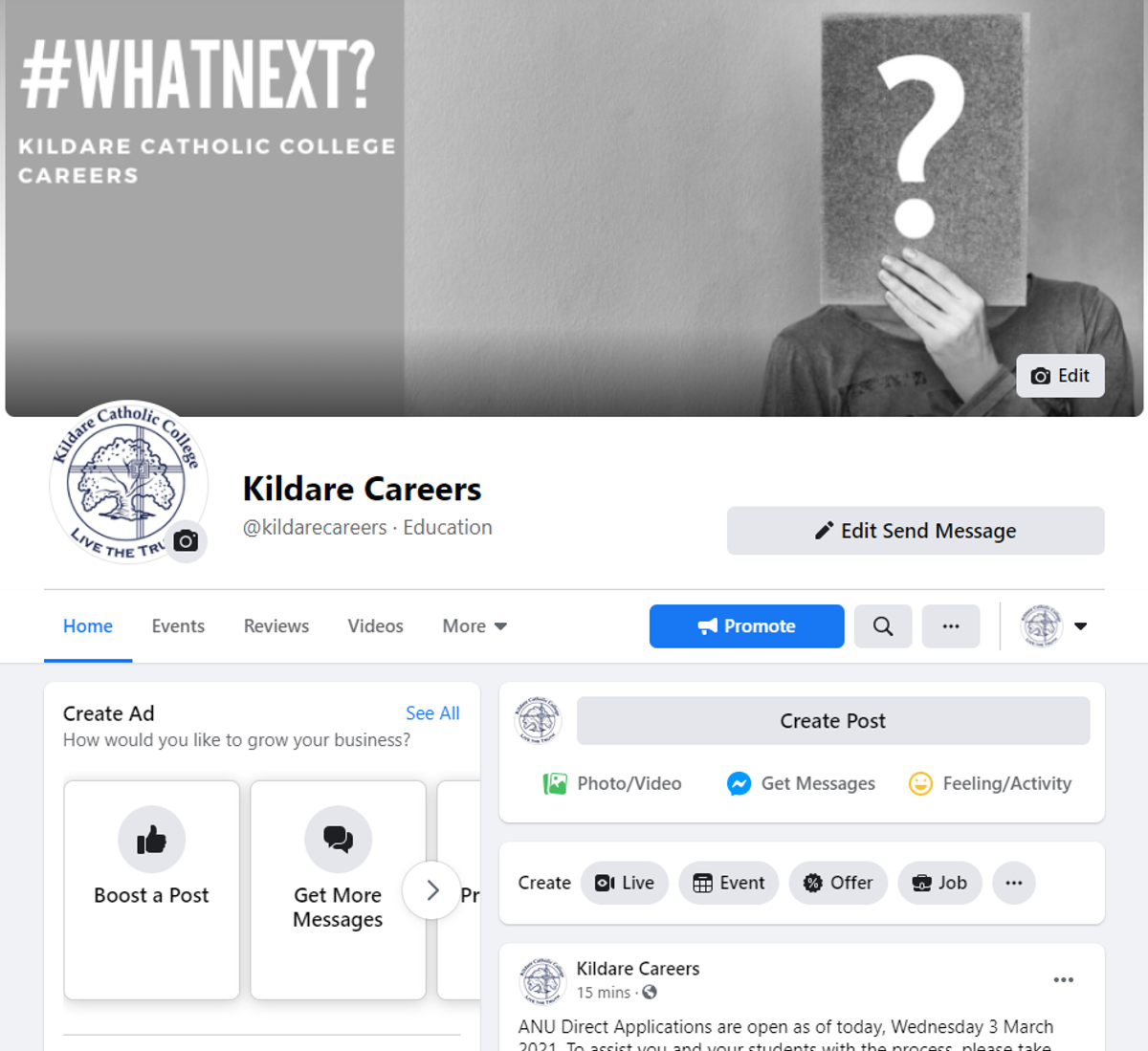Go to the Videos tab
Viewport: 1148px width, 1051px height.
375,626
